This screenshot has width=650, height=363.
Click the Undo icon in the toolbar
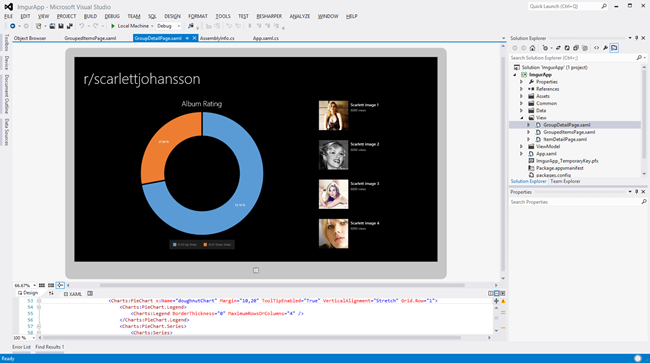pos(82,26)
